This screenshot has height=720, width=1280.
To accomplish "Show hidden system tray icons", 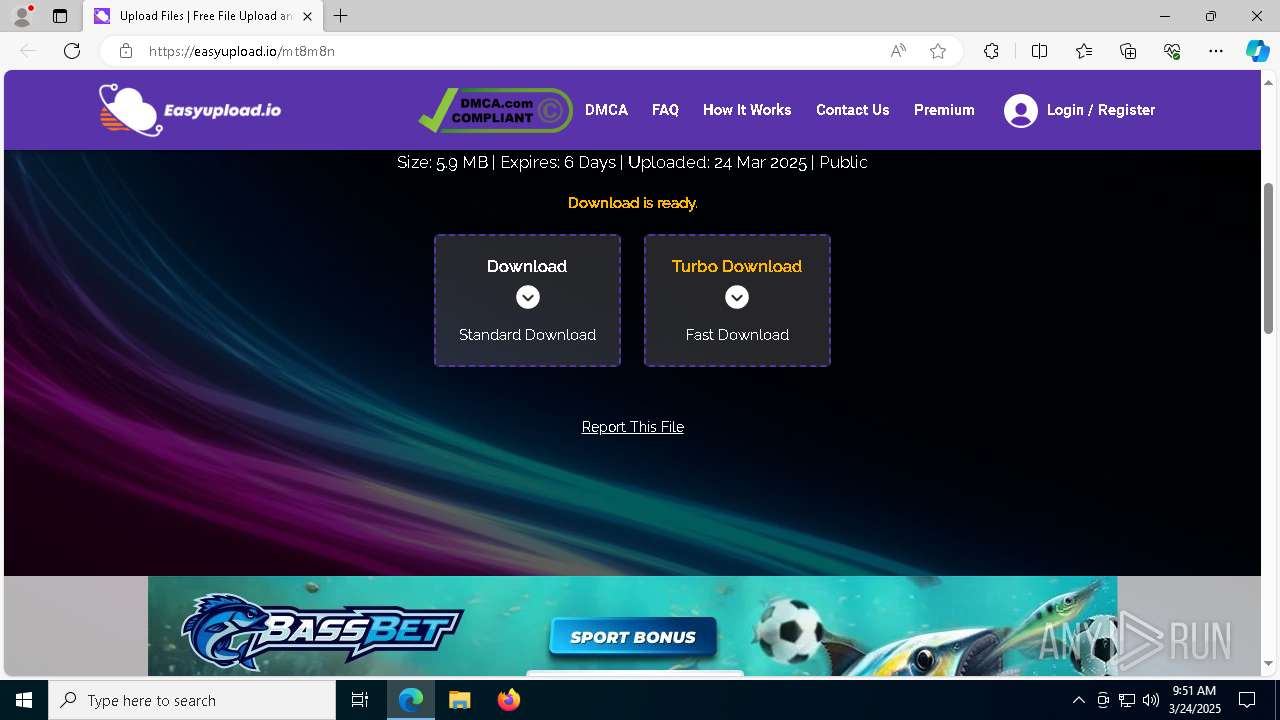I will coord(1078,700).
